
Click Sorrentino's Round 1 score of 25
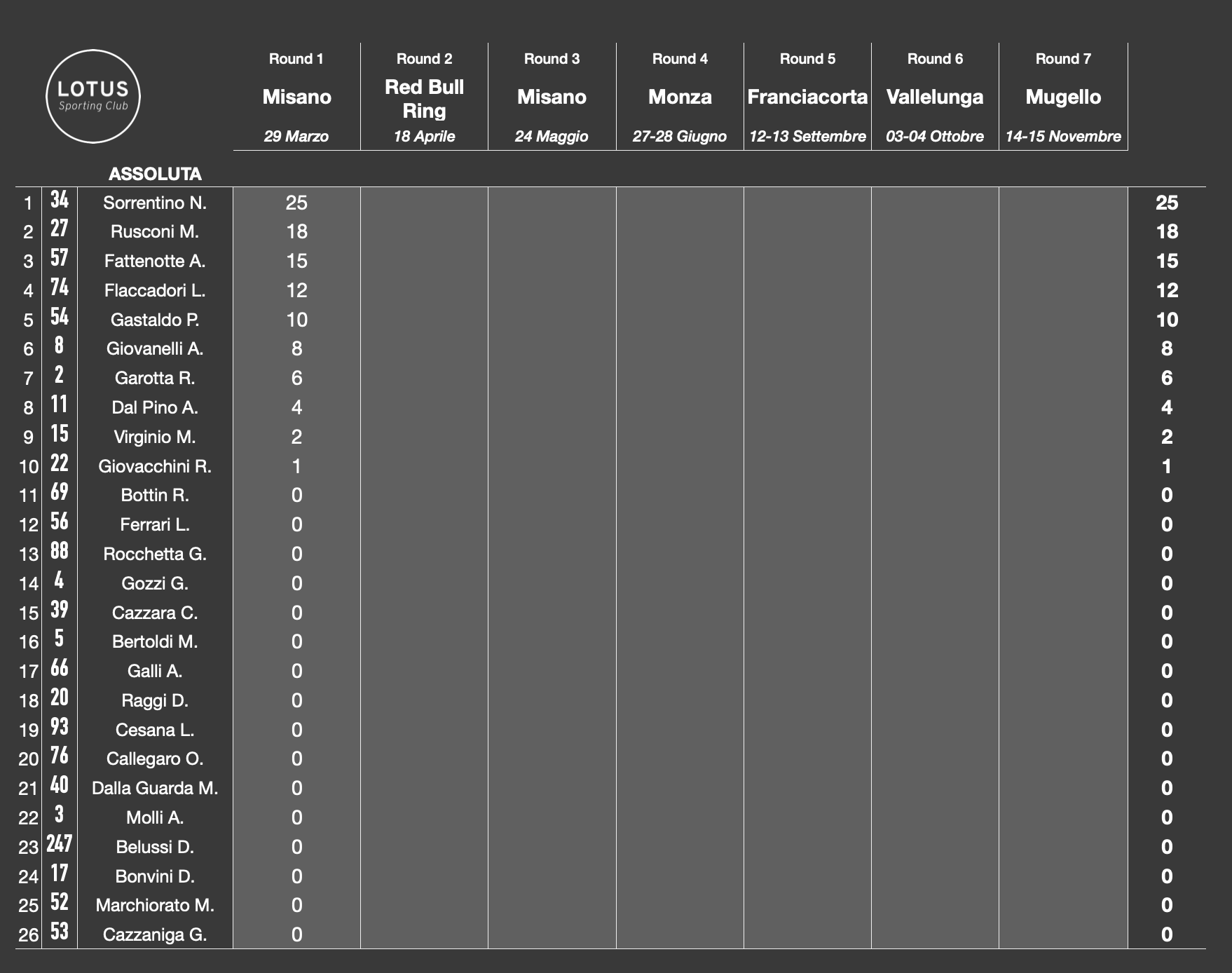point(296,203)
